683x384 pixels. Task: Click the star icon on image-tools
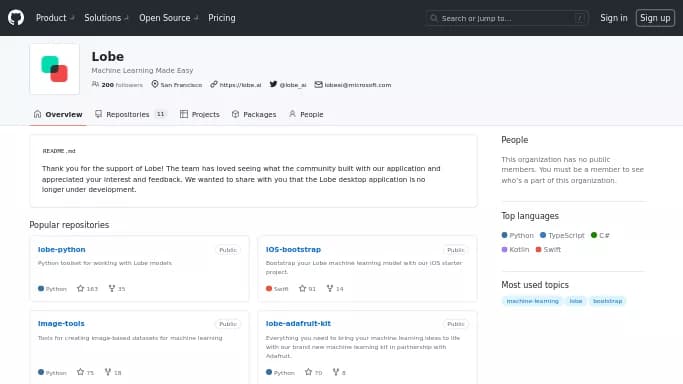(80, 372)
